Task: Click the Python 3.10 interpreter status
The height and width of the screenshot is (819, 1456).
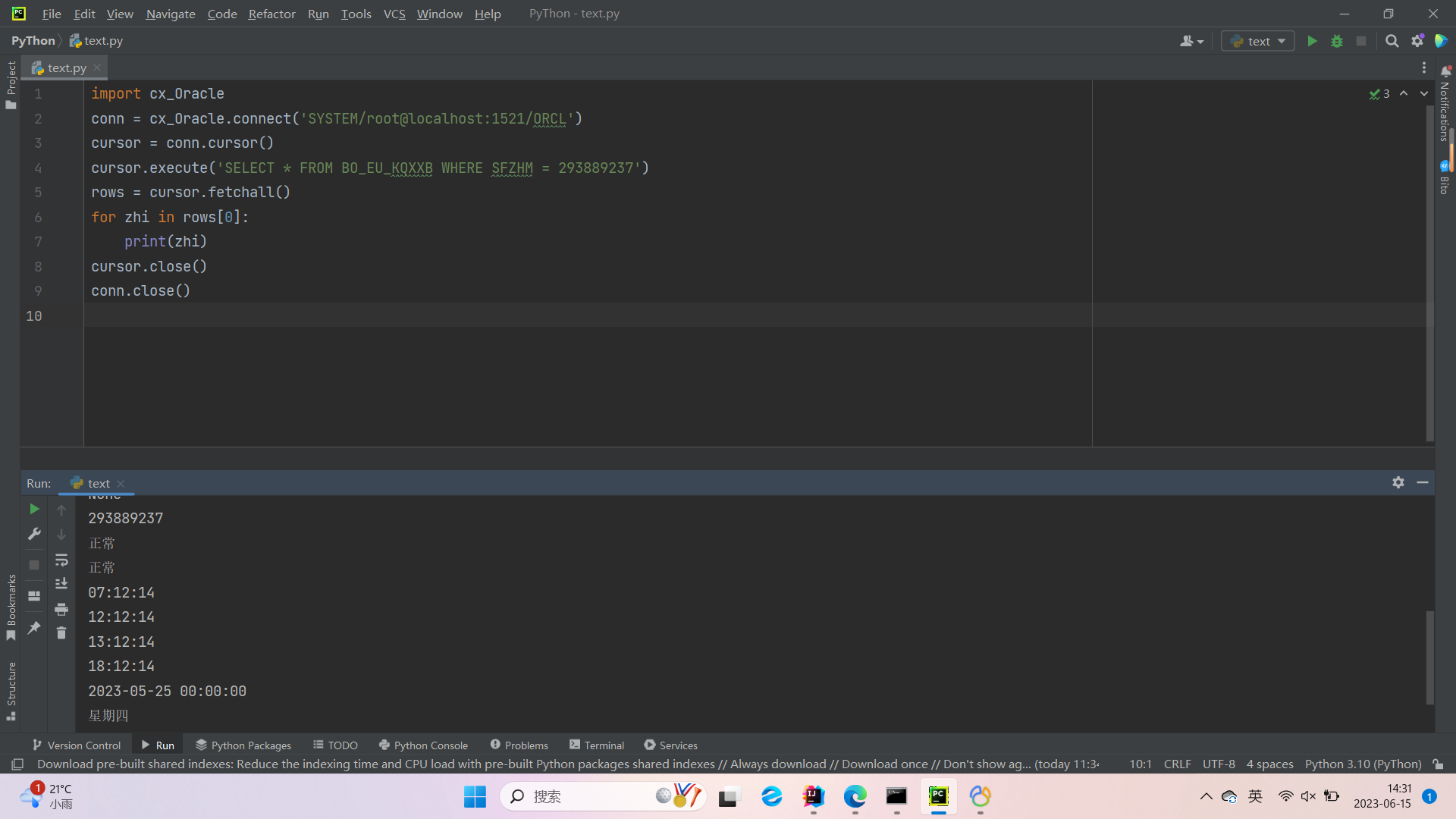Action: (1363, 764)
